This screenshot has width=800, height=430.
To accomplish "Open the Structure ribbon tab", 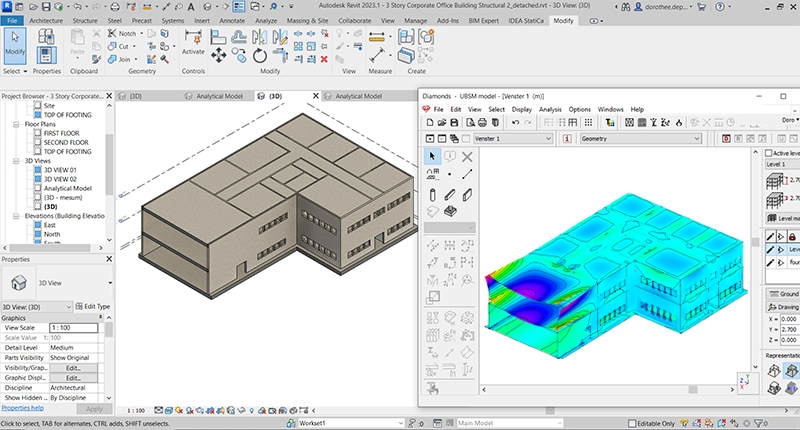I will point(85,21).
